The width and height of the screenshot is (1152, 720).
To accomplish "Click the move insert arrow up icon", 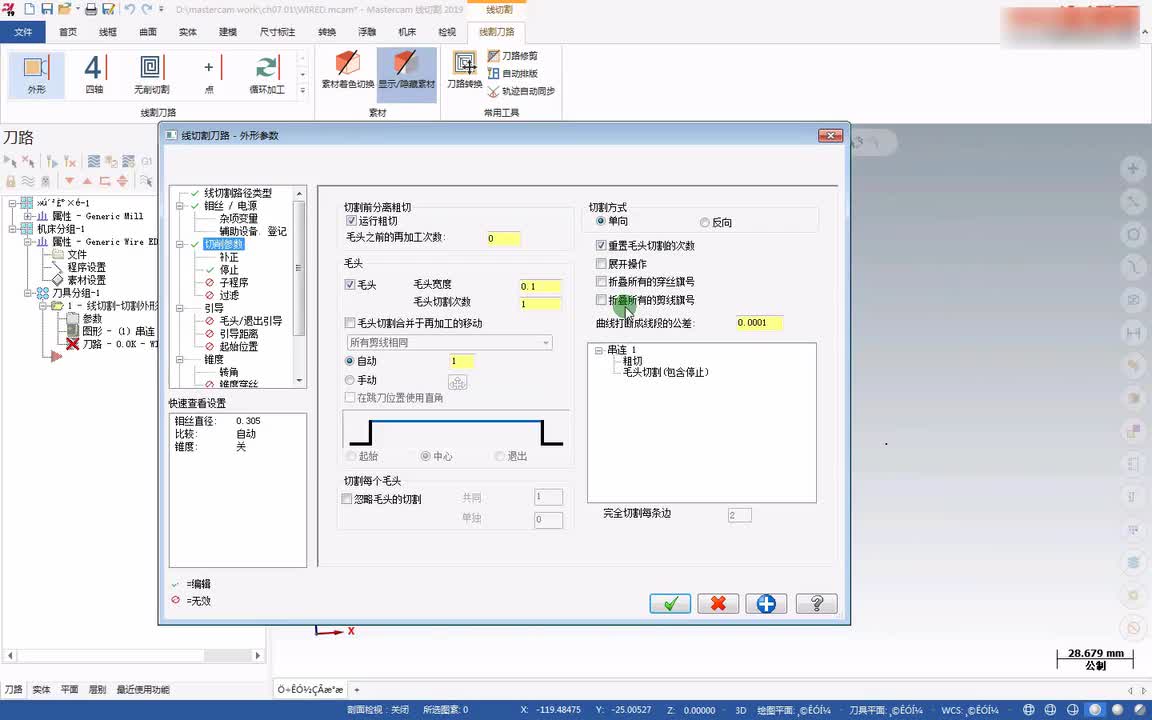I will (x=87, y=181).
